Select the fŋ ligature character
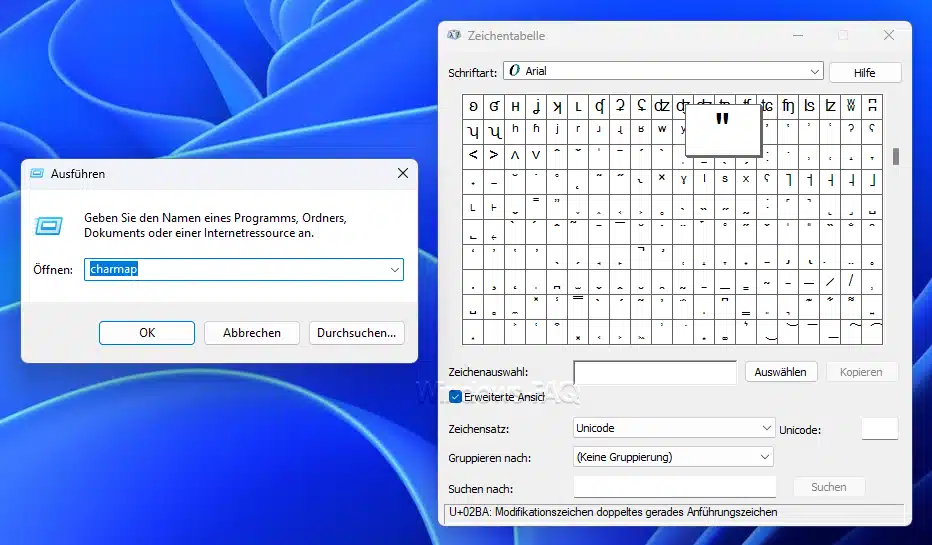 click(788, 106)
